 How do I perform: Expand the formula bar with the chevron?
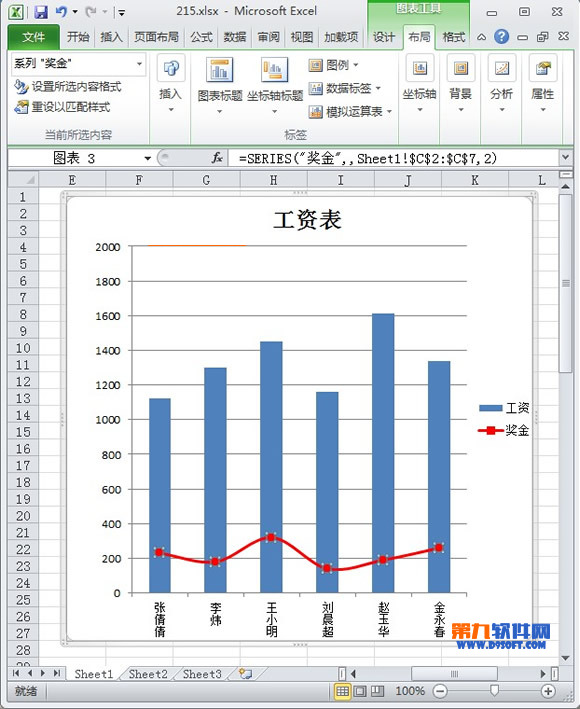click(565, 157)
